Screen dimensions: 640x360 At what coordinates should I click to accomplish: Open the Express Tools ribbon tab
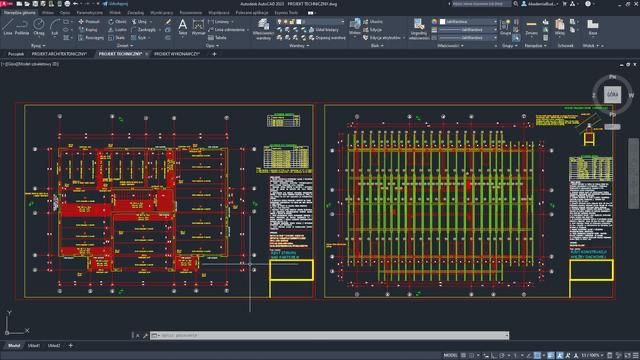click(x=286, y=13)
